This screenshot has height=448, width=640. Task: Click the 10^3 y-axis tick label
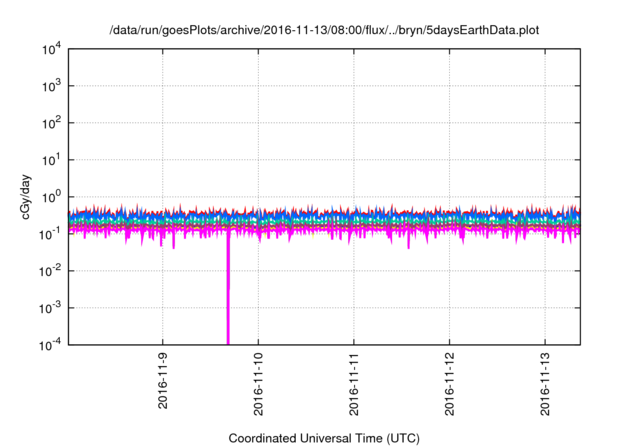52,86
